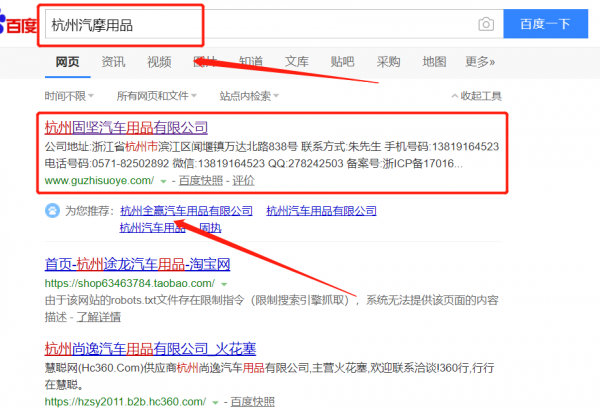This screenshot has width=600, height=408.
Task: Open recommended link 杭州全赢汽车用品有限公司
Action: (187, 211)
